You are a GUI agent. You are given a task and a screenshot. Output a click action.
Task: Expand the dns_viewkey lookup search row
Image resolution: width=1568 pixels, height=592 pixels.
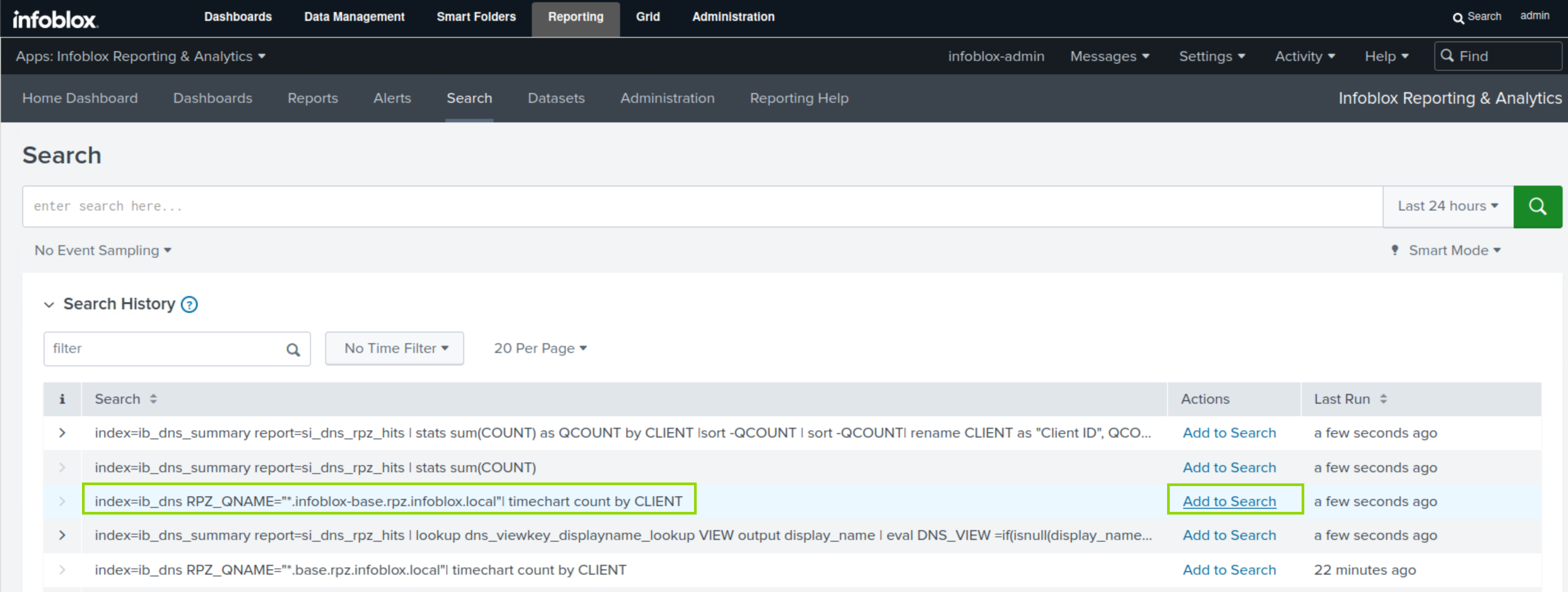click(x=62, y=535)
